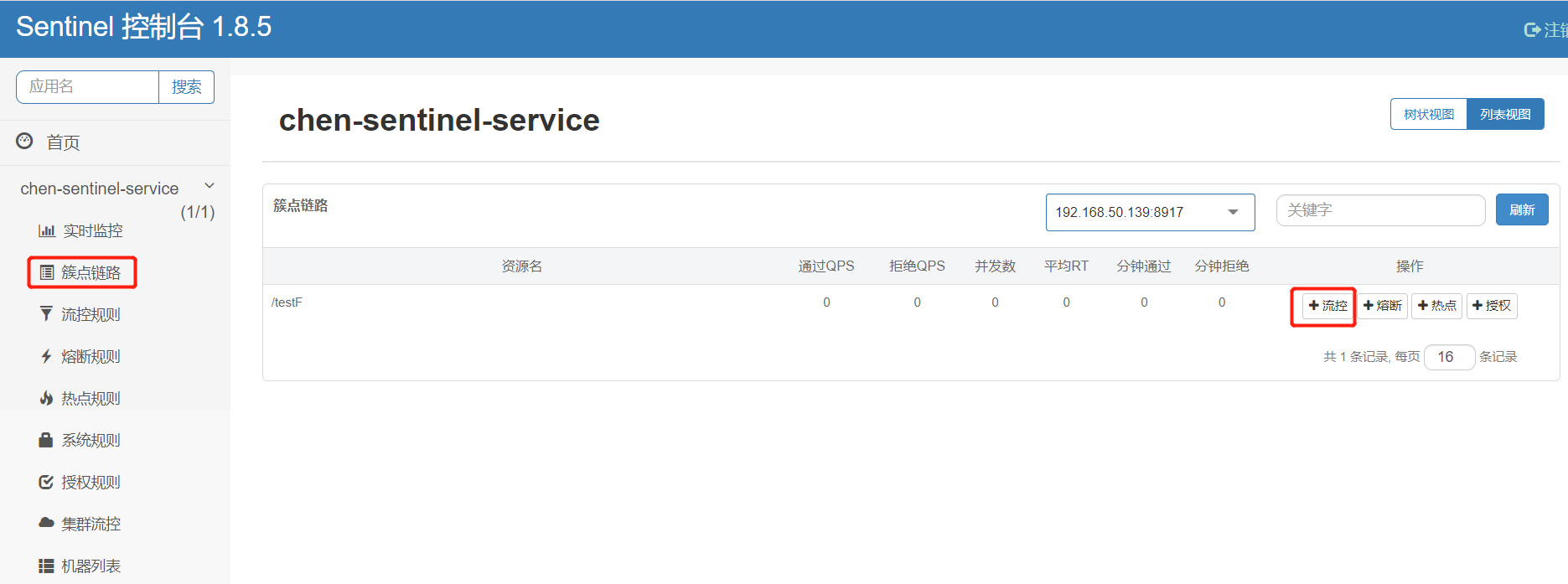Image resolution: width=1568 pixels, height=584 pixels.
Task: Click the list icon beside 簇点链路
Action: click(47, 272)
